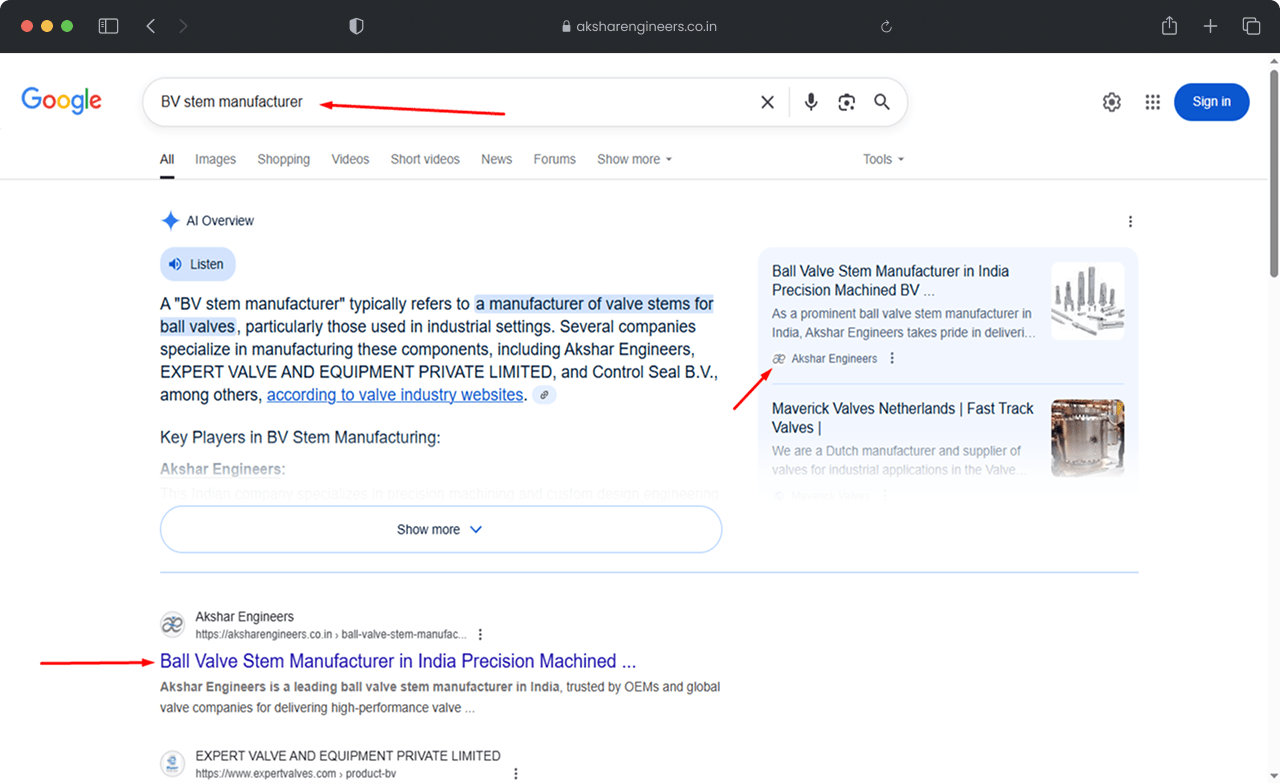Image resolution: width=1280 pixels, height=784 pixels.
Task: Expand the Show more tabs dropdown
Action: pos(635,159)
